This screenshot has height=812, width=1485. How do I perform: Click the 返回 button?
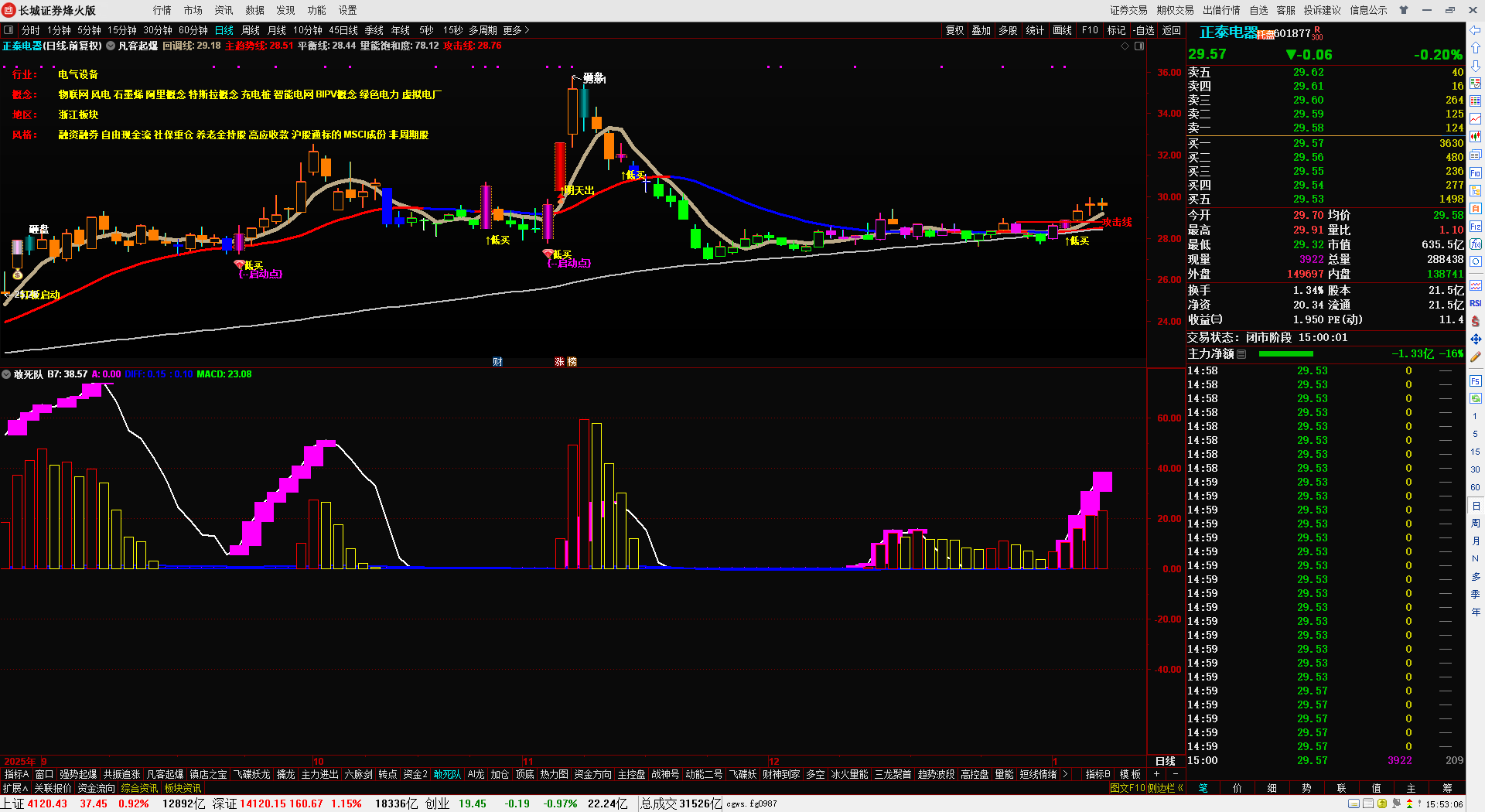pos(1172,30)
